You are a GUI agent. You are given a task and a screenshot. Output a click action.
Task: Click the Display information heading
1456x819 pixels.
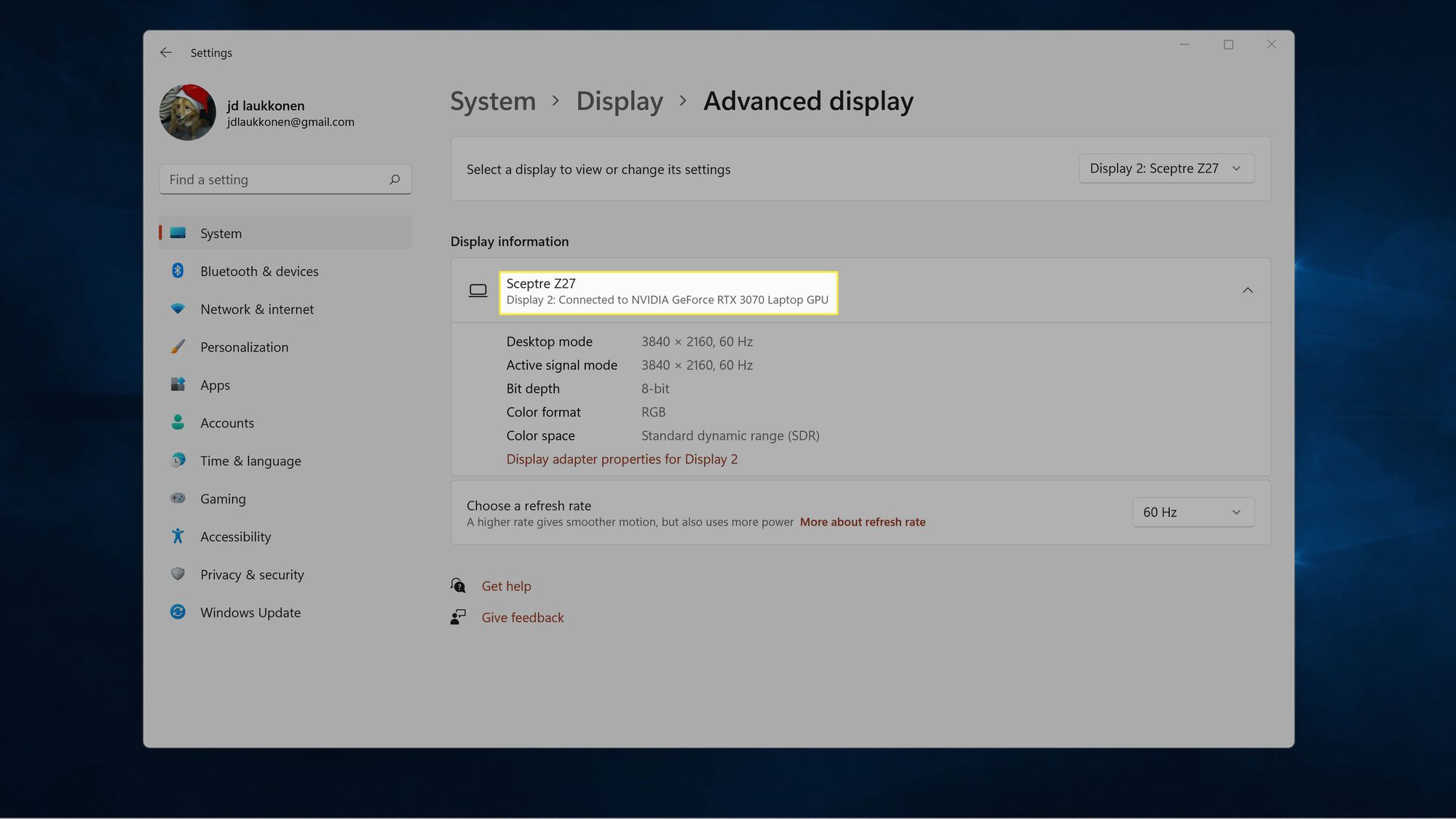point(510,241)
